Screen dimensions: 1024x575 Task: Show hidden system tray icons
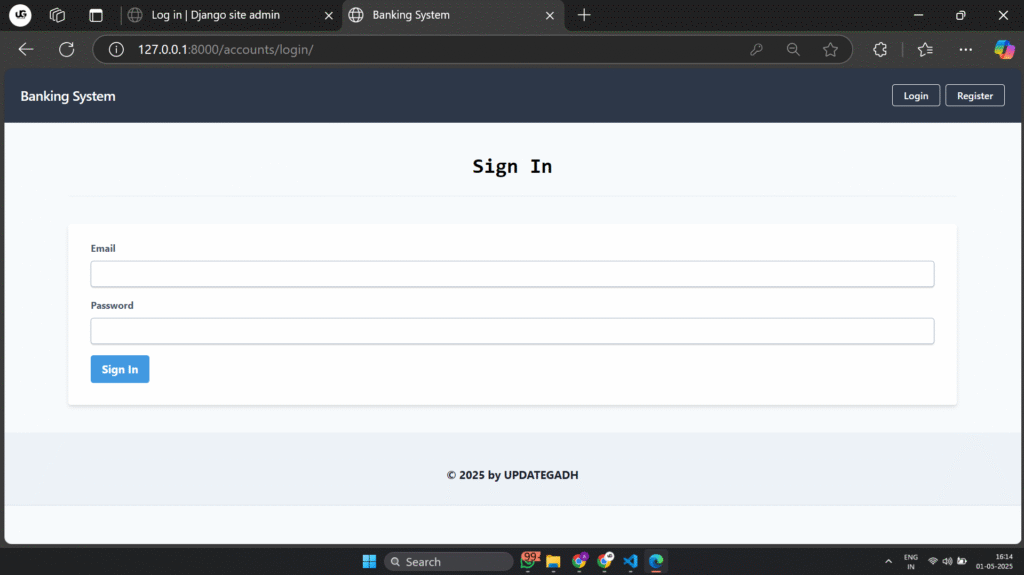[x=888, y=561]
